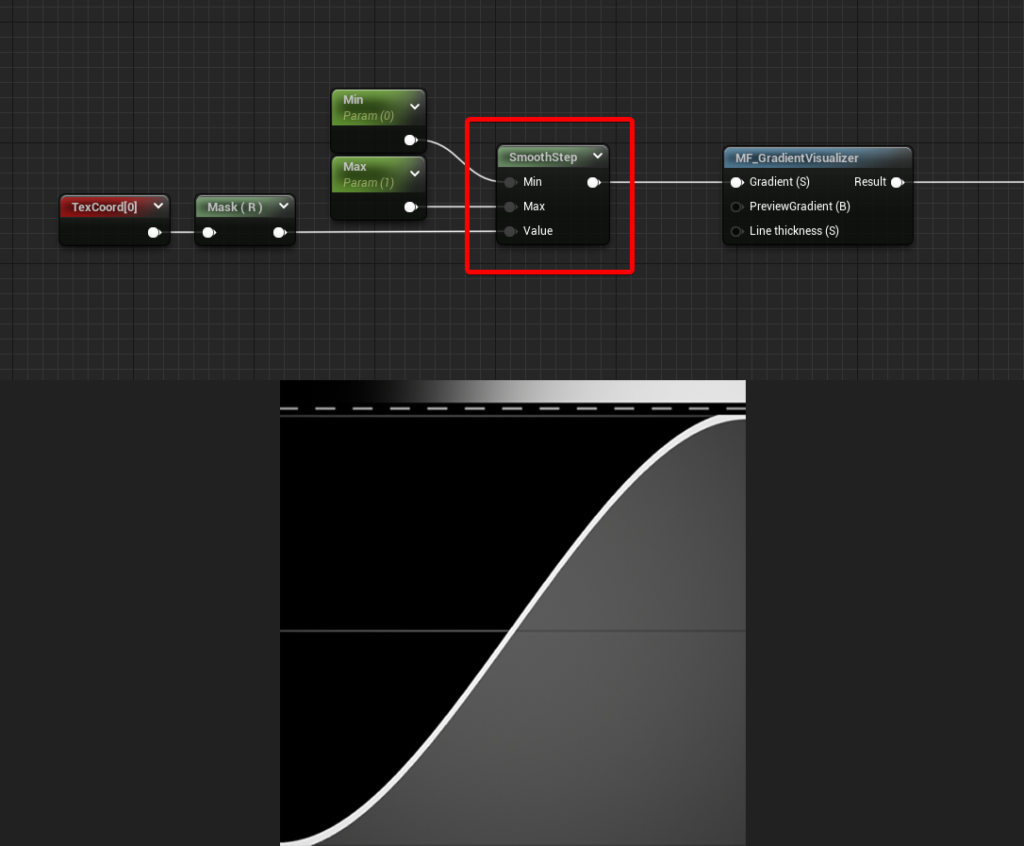
Task: Click the Gradient (S) input pin
Action: pos(737,182)
